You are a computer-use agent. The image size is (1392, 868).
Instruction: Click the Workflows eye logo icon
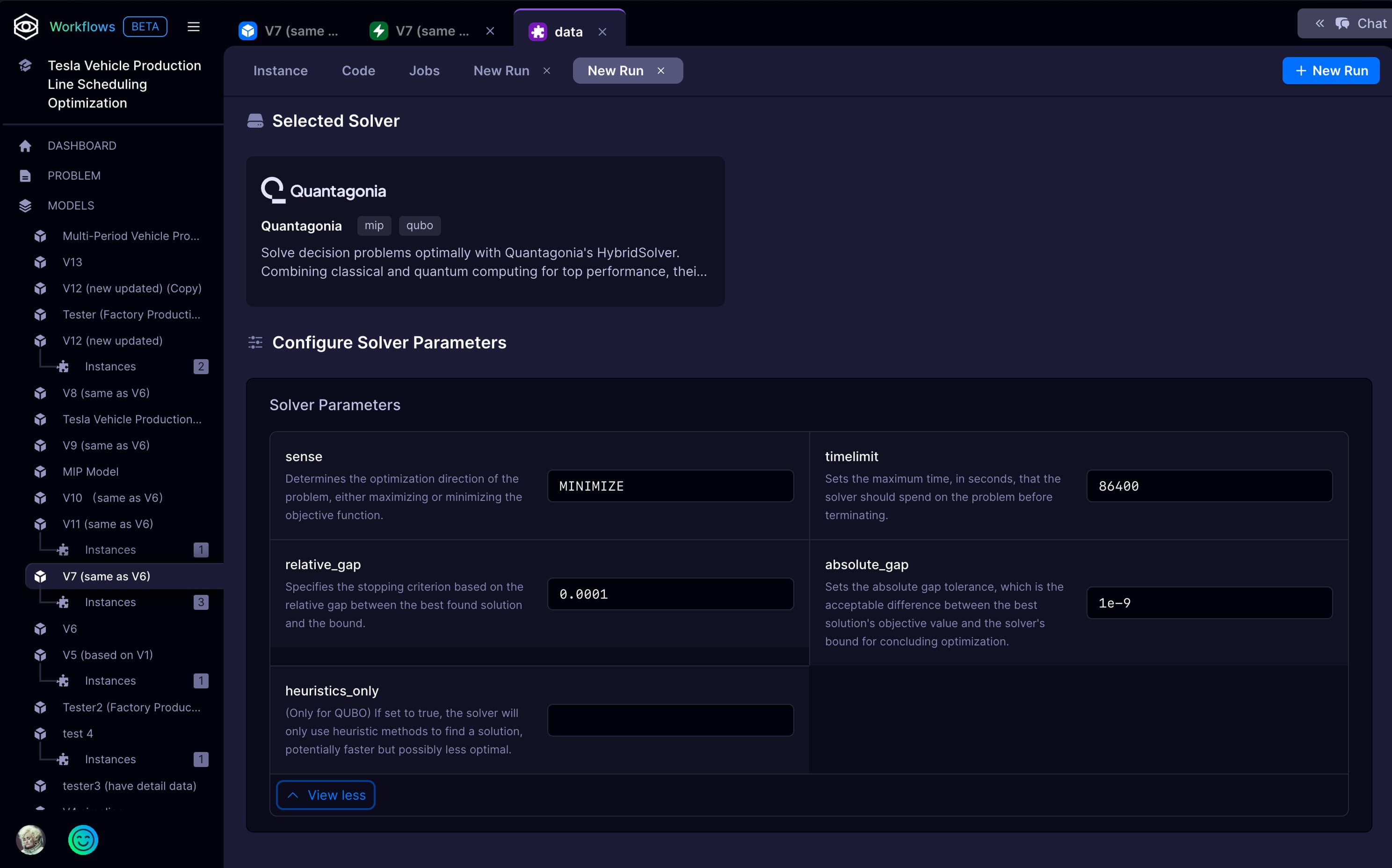click(x=26, y=26)
